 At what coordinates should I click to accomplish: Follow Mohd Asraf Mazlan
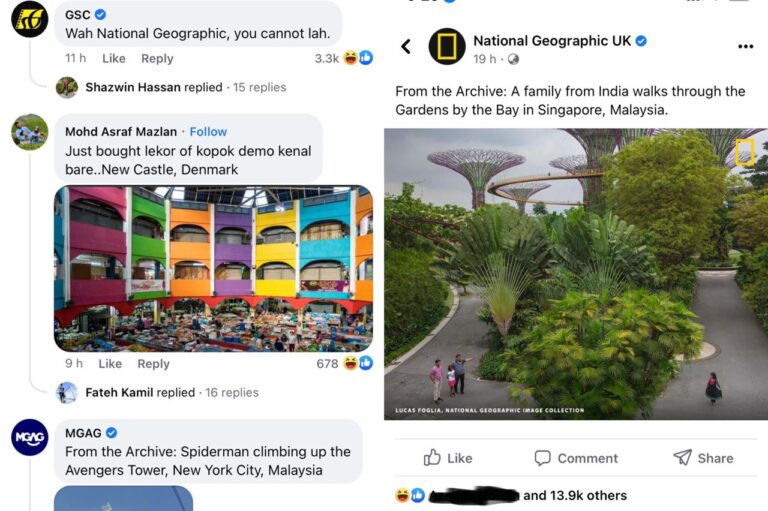(x=208, y=132)
